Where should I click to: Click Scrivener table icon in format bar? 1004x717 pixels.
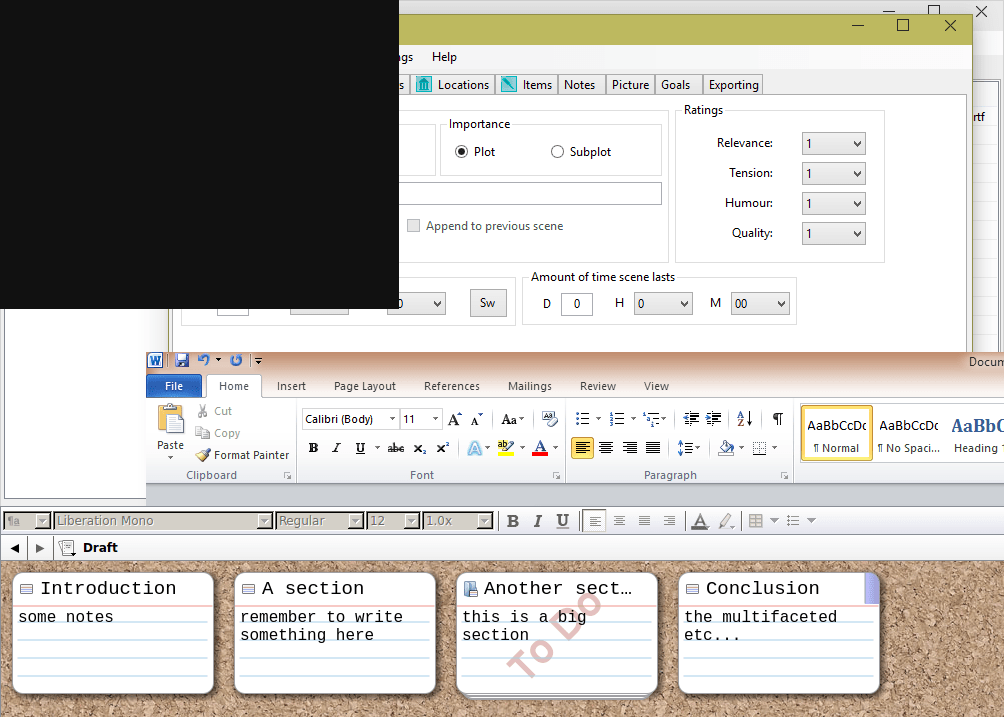click(x=756, y=521)
